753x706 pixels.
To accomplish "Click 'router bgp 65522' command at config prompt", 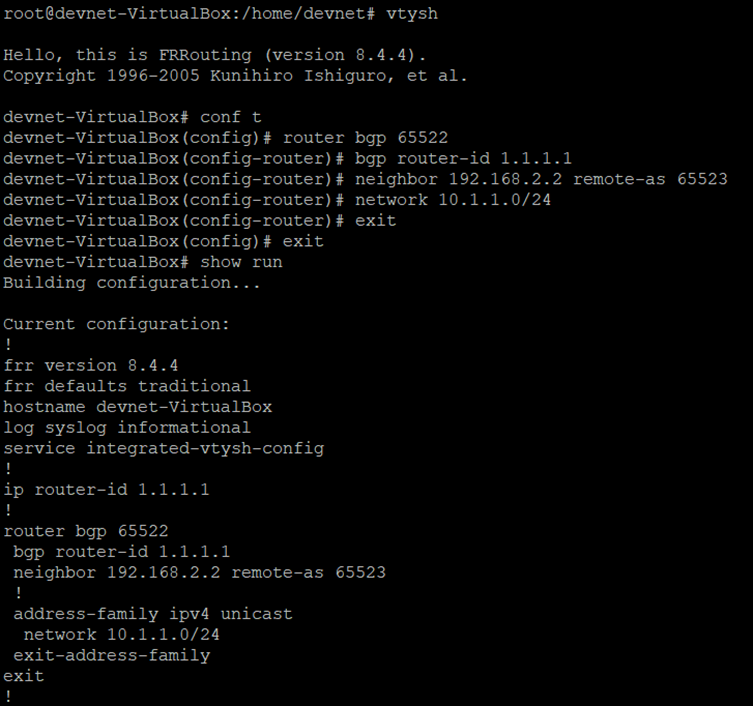I will (x=365, y=138).
